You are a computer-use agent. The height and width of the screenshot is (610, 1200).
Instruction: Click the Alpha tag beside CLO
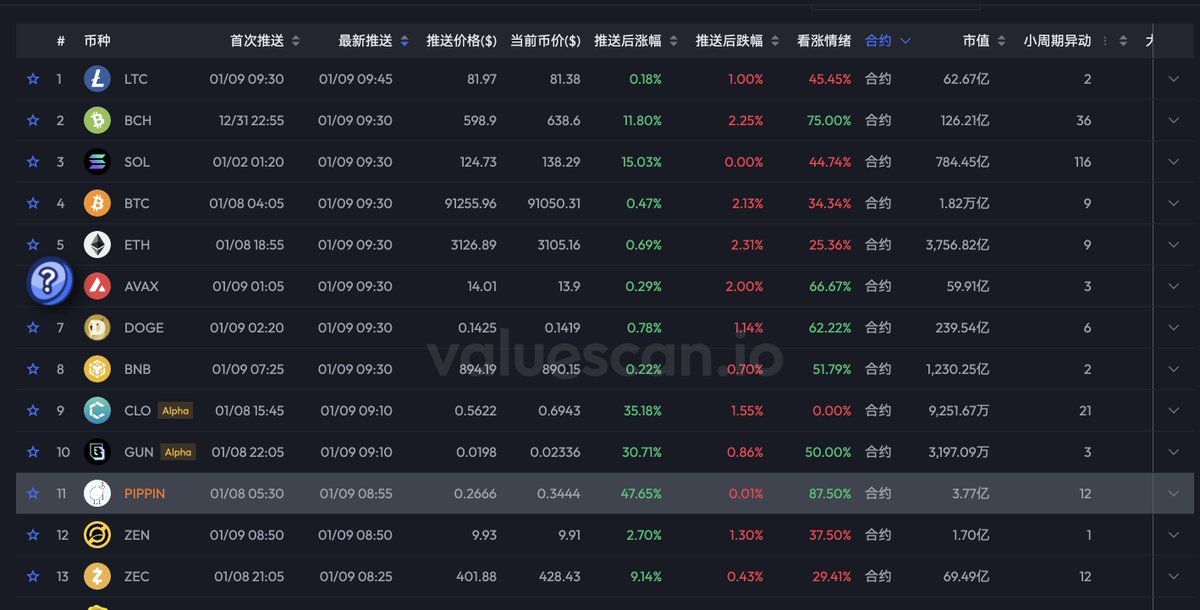(175, 411)
